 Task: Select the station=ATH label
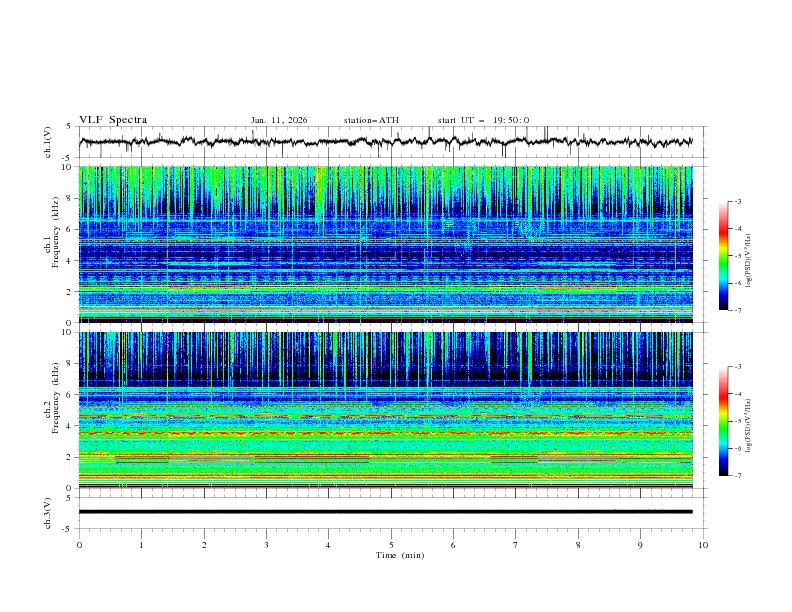coord(371,120)
